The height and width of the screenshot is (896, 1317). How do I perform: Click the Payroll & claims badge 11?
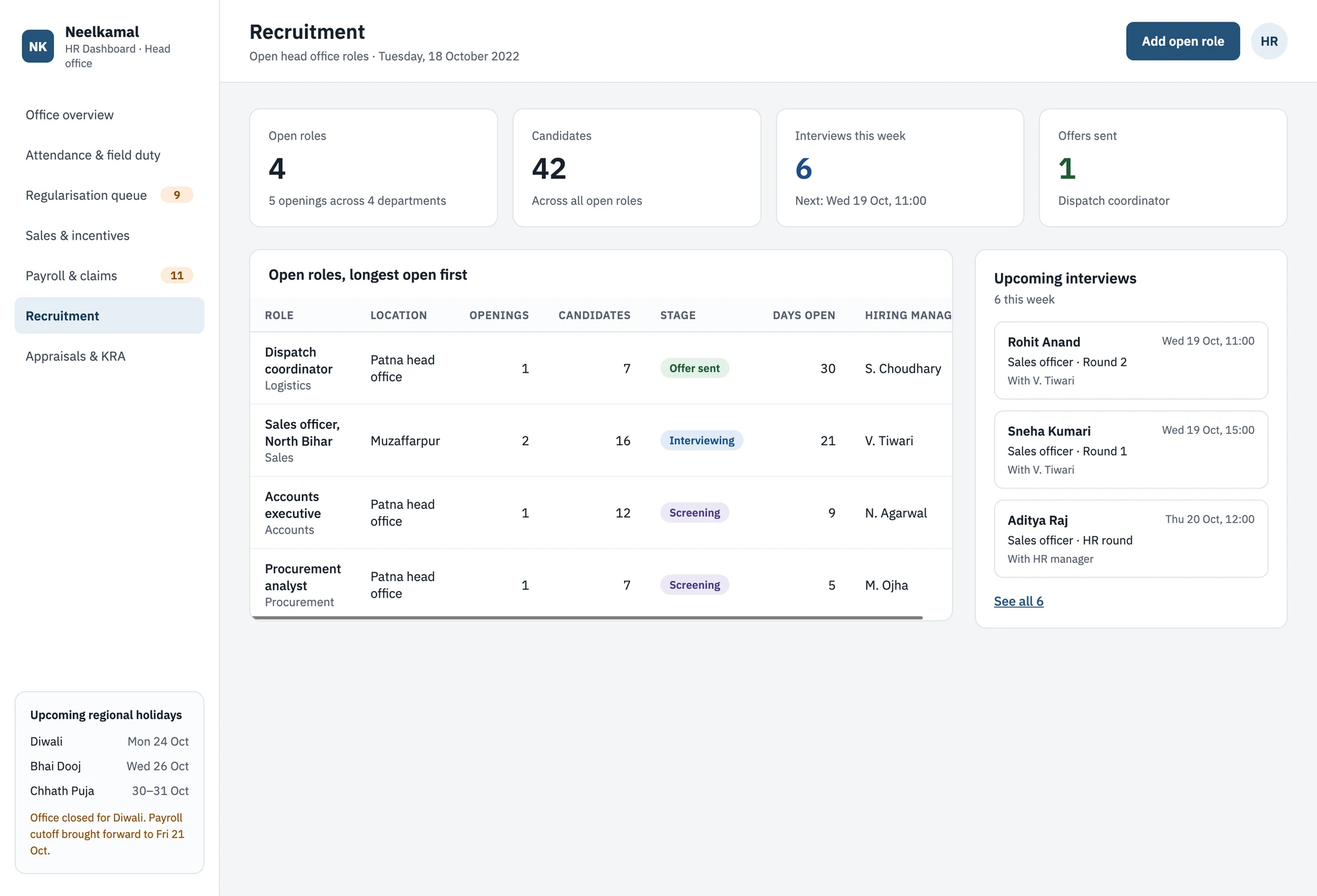pos(176,275)
